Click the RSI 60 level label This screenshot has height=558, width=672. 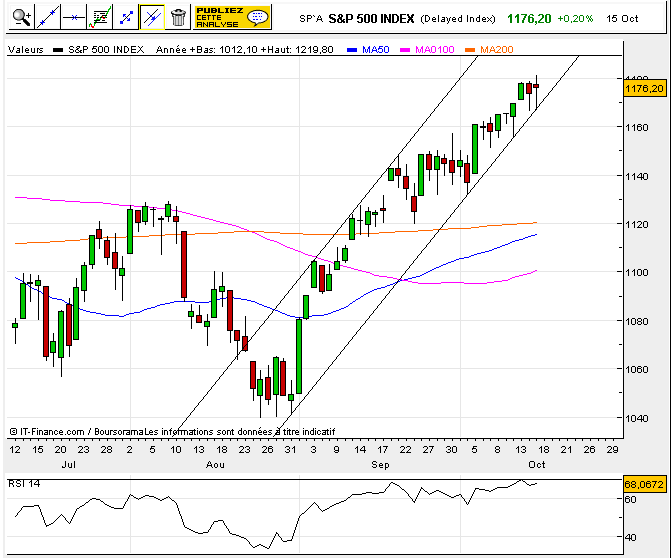tap(630, 499)
